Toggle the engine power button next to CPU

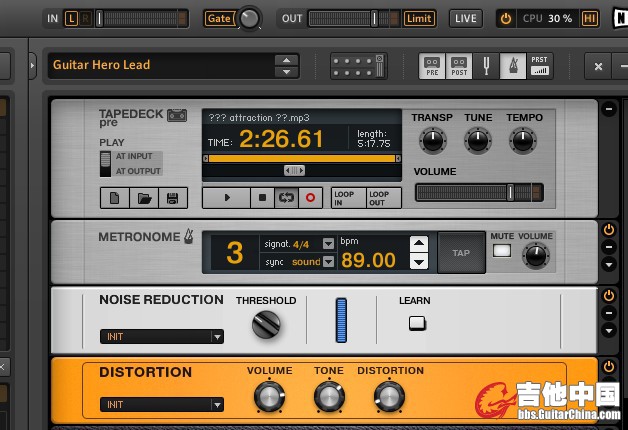coord(506,18)
